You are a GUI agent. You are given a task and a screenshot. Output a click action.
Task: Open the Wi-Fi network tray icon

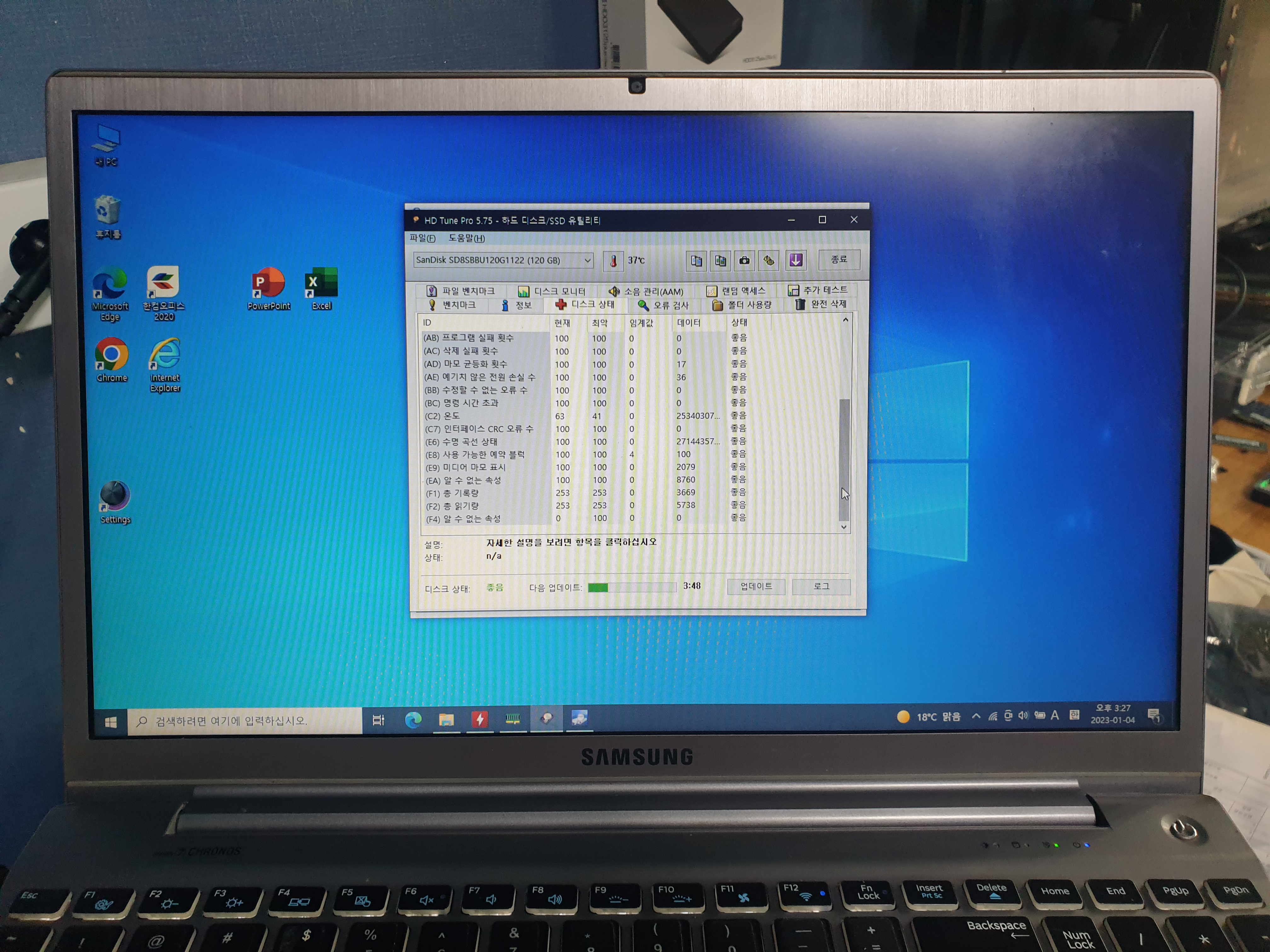[x=993, y=716]
